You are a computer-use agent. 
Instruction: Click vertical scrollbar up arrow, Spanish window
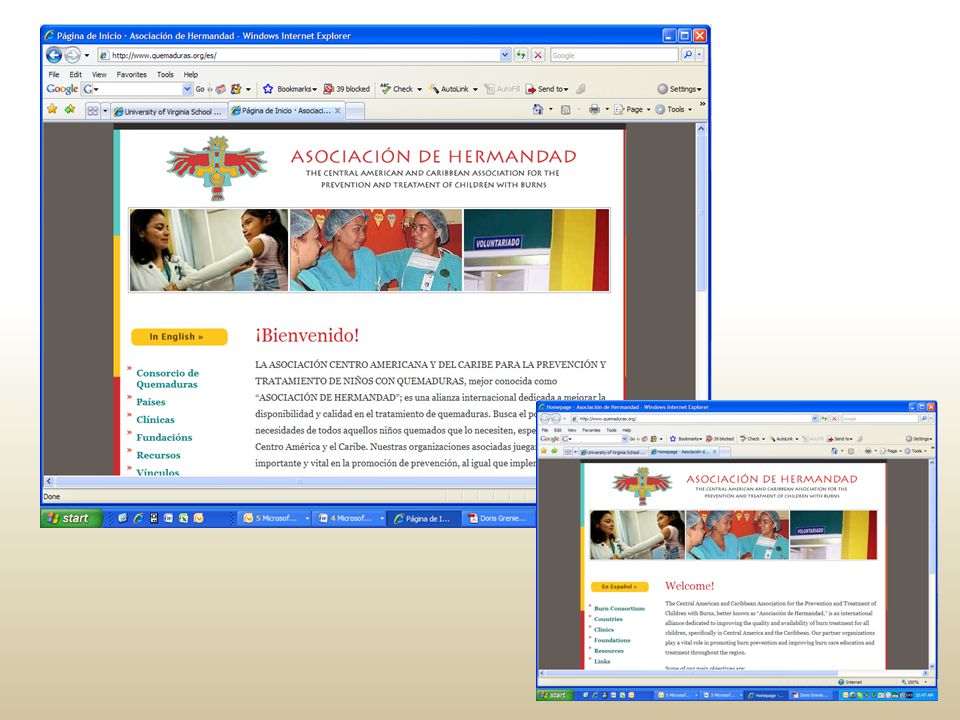pos(701,129)
